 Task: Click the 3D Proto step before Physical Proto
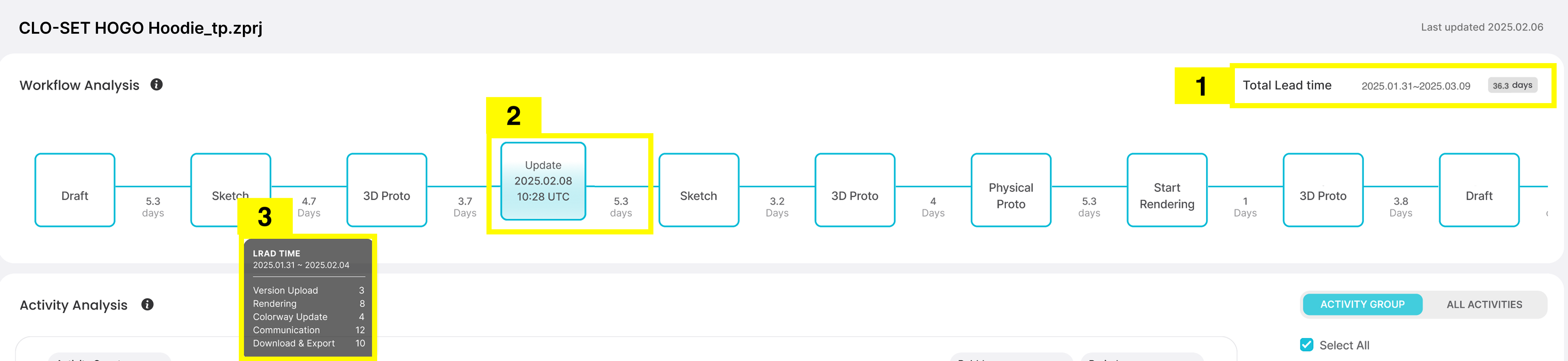click(x=854, y=190)
